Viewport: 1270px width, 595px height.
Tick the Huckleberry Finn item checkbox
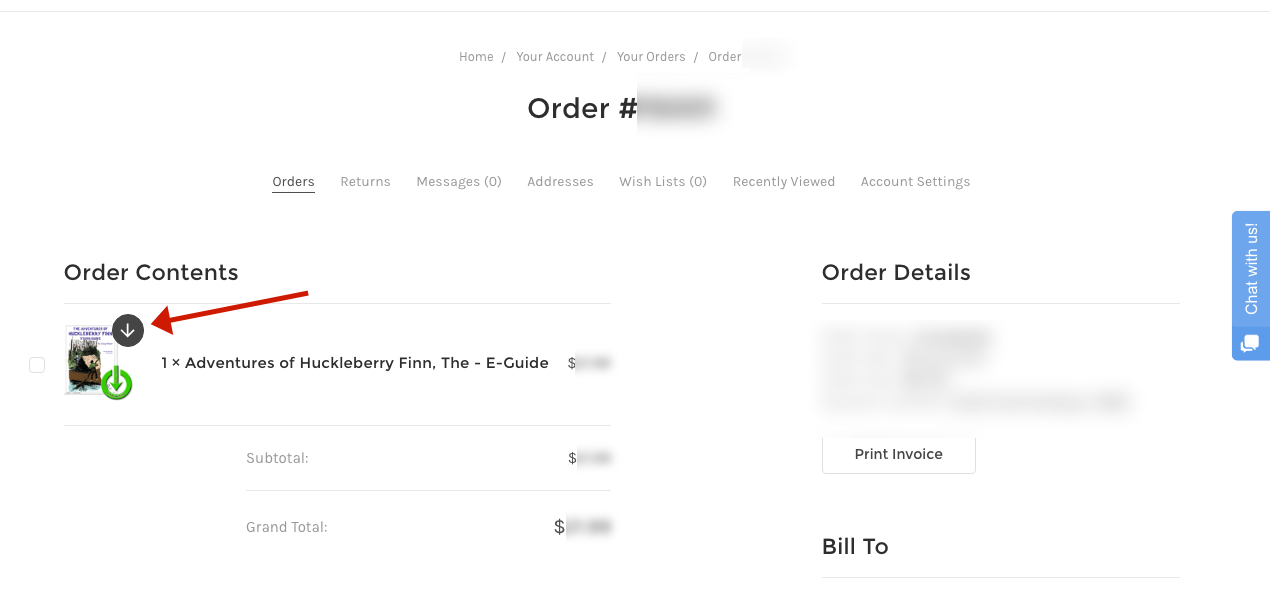(37, 365)
